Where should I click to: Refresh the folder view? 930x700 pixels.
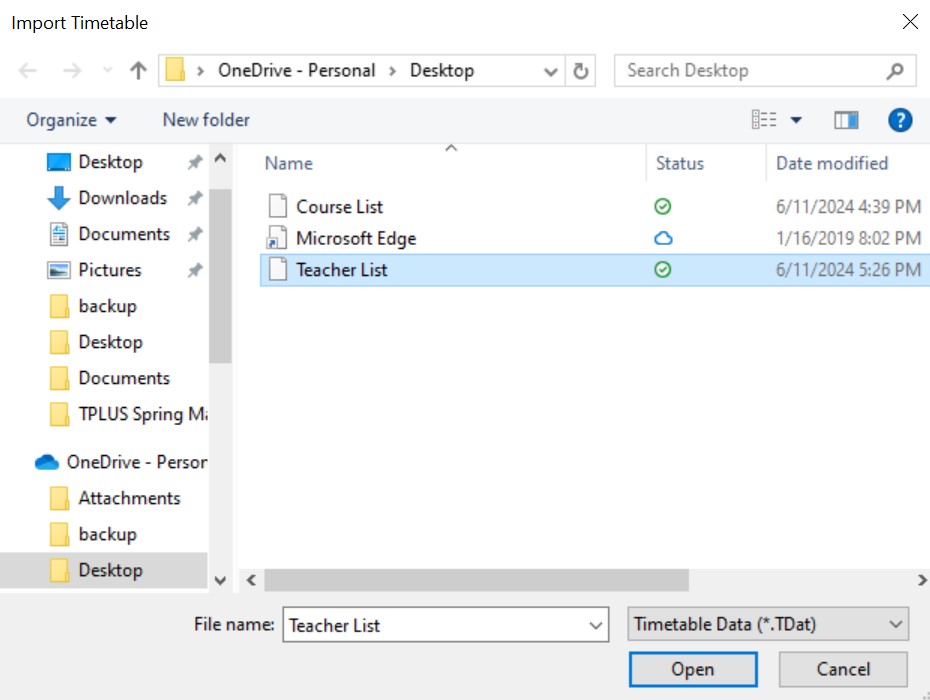pyautogui.click(x=579, y=70)
